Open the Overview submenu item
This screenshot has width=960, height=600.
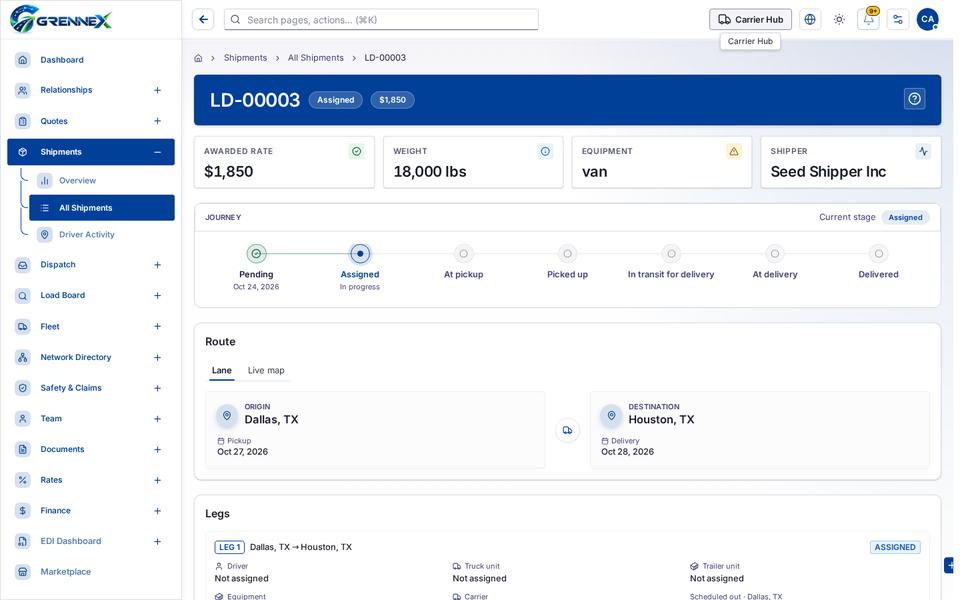coord(102,181)
